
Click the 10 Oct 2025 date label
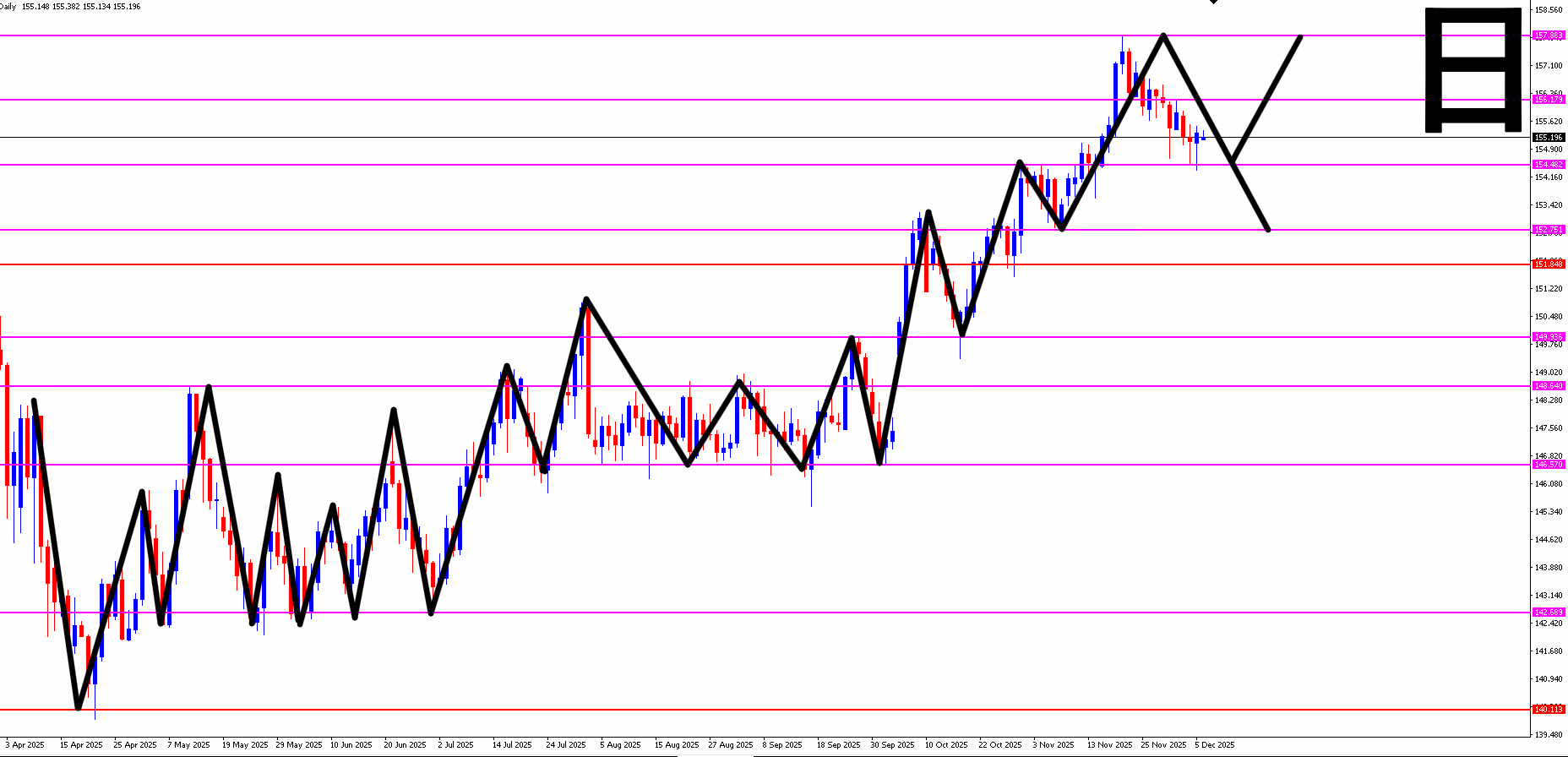pyautogui.click(x=946, y=745)
